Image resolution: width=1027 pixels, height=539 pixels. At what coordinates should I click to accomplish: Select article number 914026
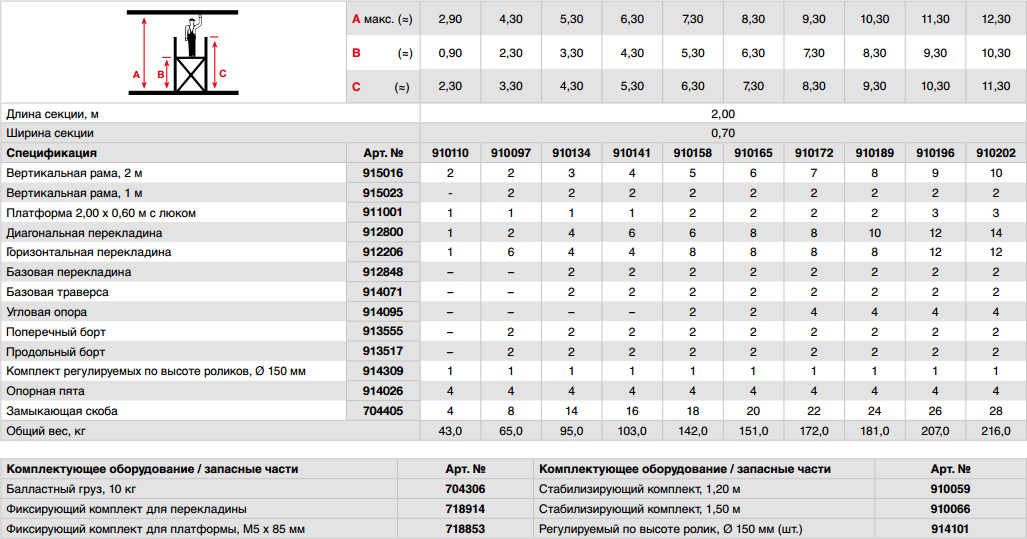[x=383, y=391]
